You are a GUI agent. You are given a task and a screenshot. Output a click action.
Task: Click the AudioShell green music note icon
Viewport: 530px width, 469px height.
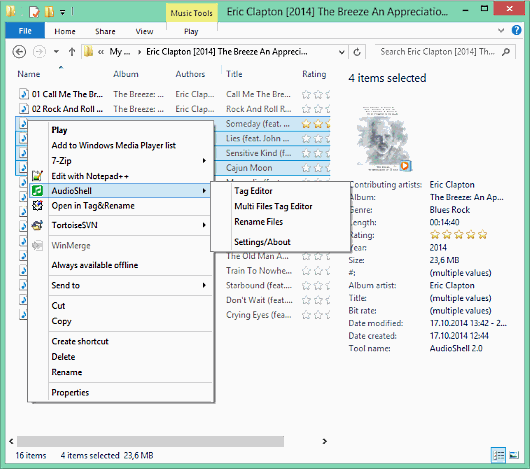tap(37, 191)
